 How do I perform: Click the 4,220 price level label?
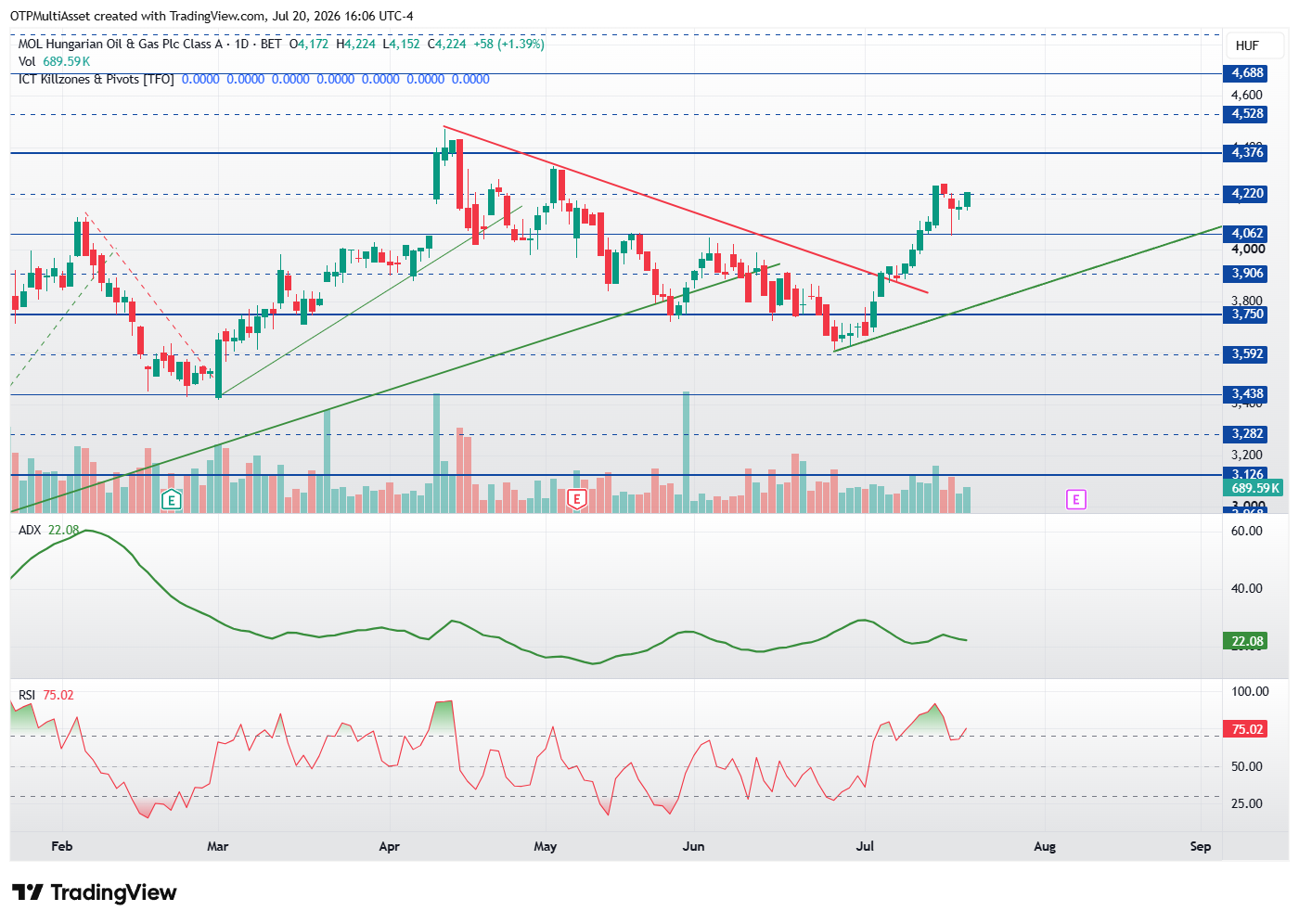point(1247,194)
